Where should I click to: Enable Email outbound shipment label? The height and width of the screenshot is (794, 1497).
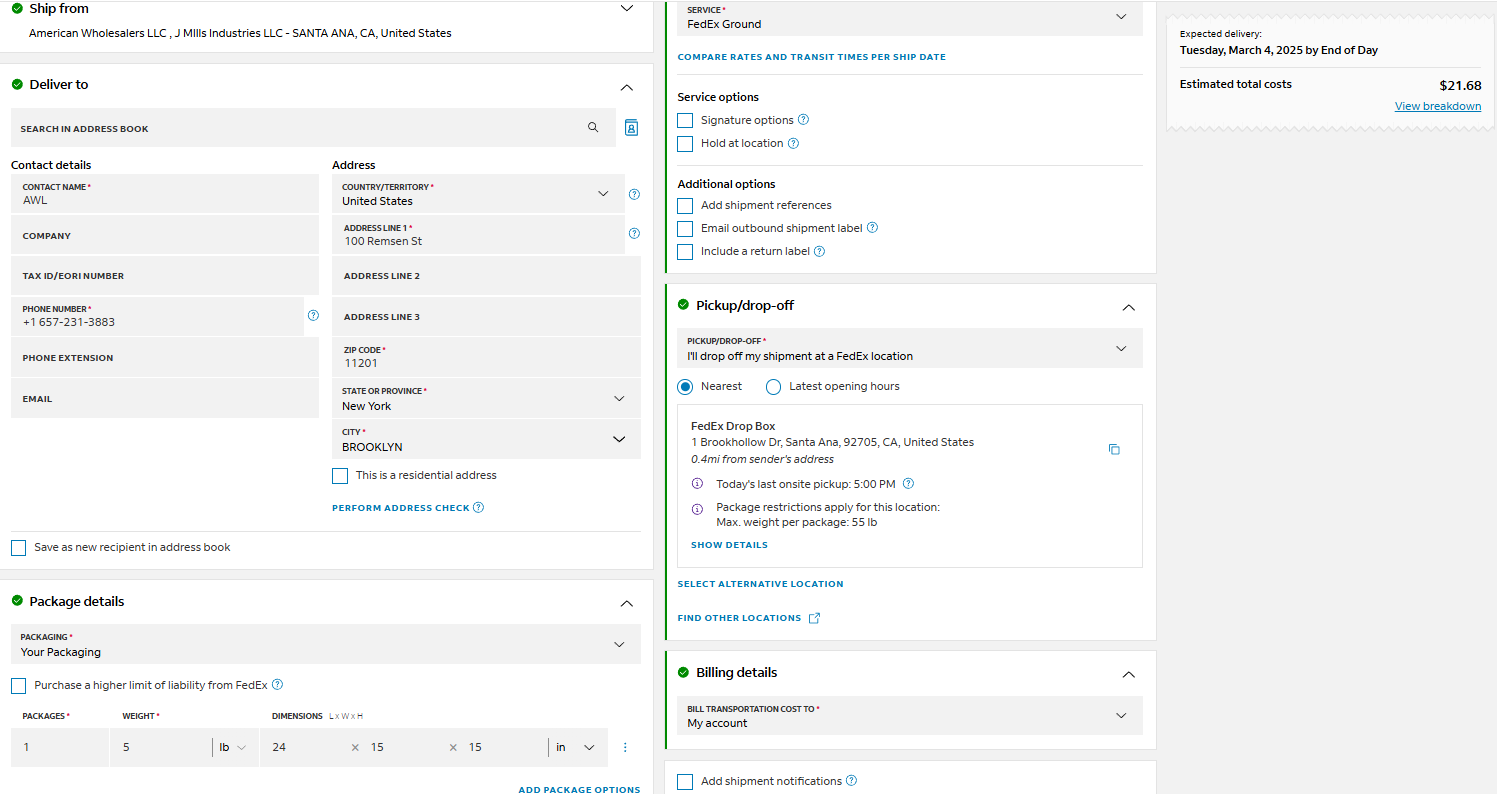(x=685, y=229)
